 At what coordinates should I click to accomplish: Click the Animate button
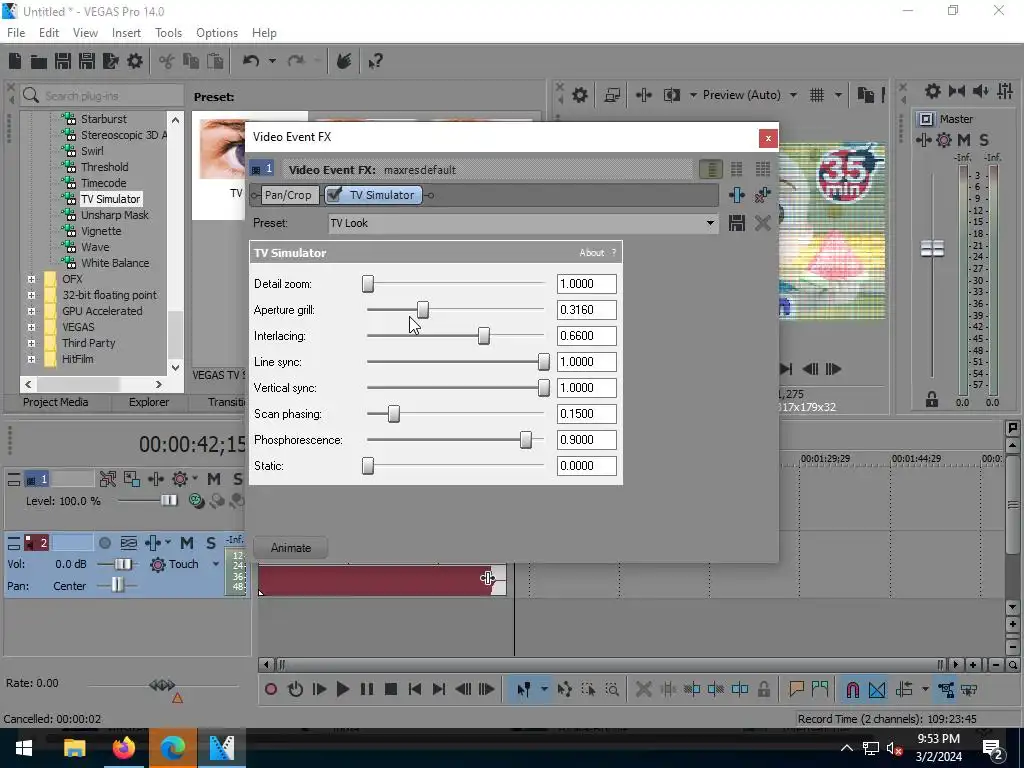[x=291, y=548]
